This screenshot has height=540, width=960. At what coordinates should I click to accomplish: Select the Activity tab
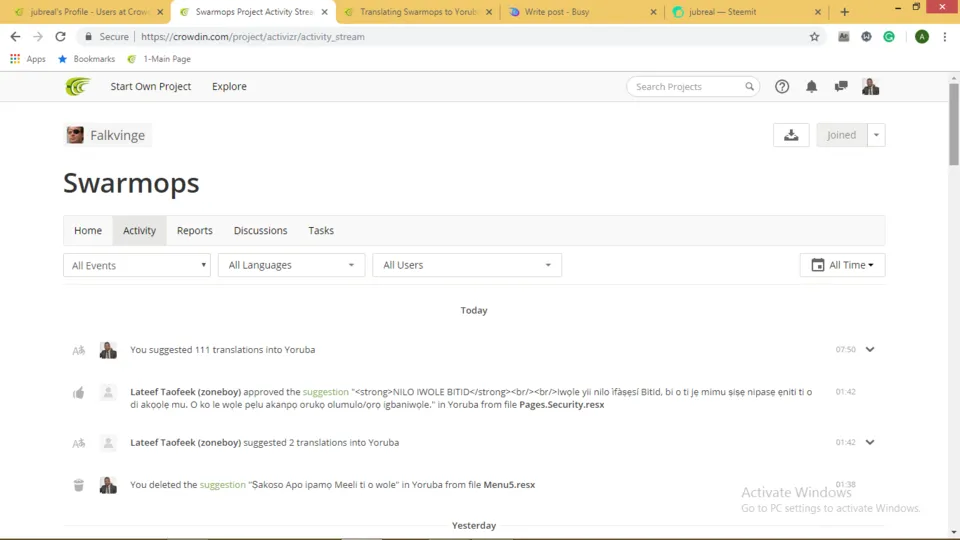pyautogui.click(x=140, y=230)
